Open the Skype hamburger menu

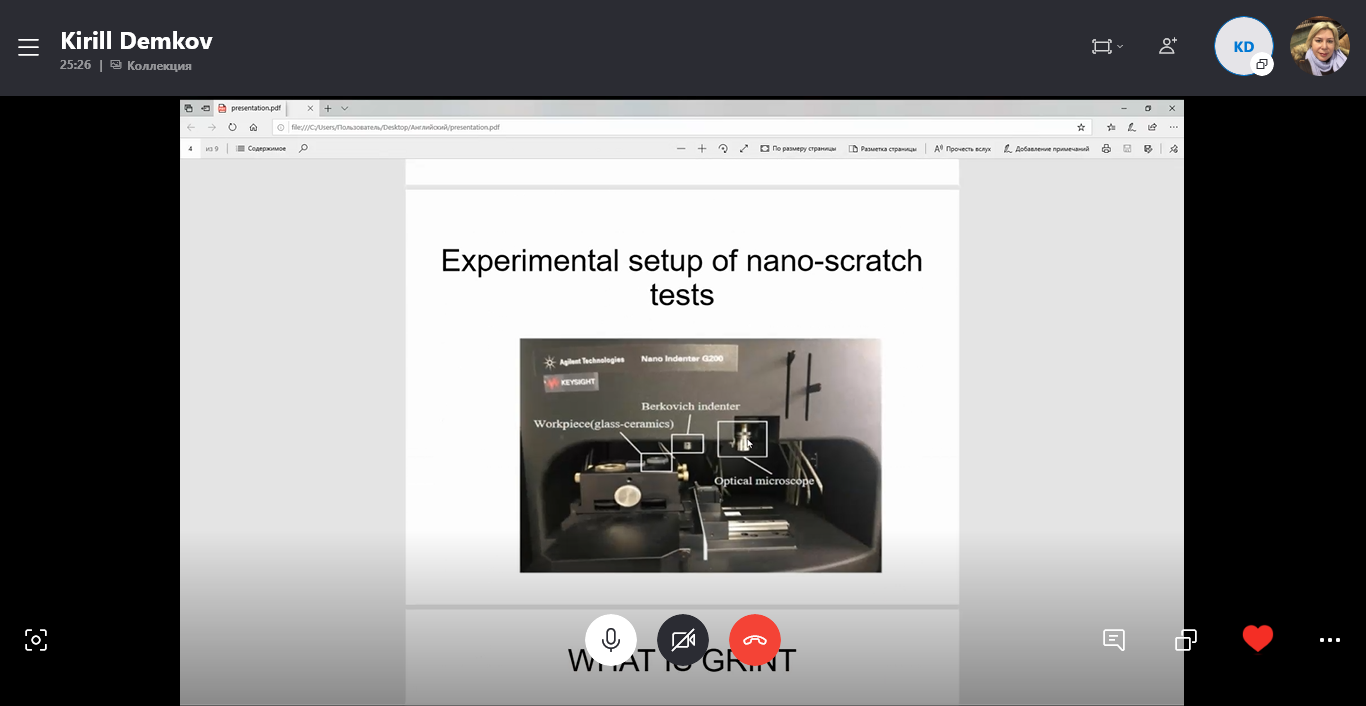[28, 47]
